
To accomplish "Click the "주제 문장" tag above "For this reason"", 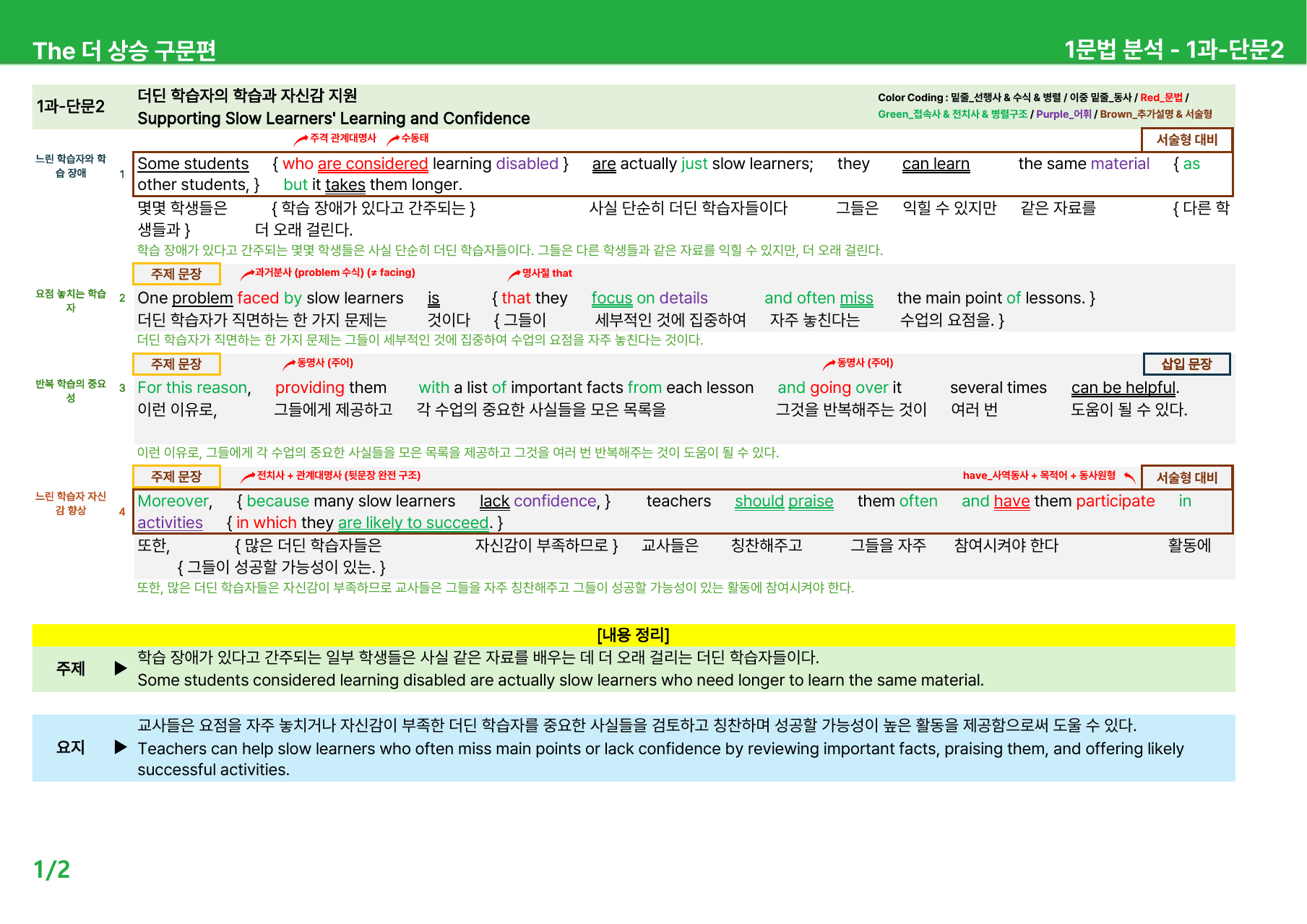I will click(176, 364).
